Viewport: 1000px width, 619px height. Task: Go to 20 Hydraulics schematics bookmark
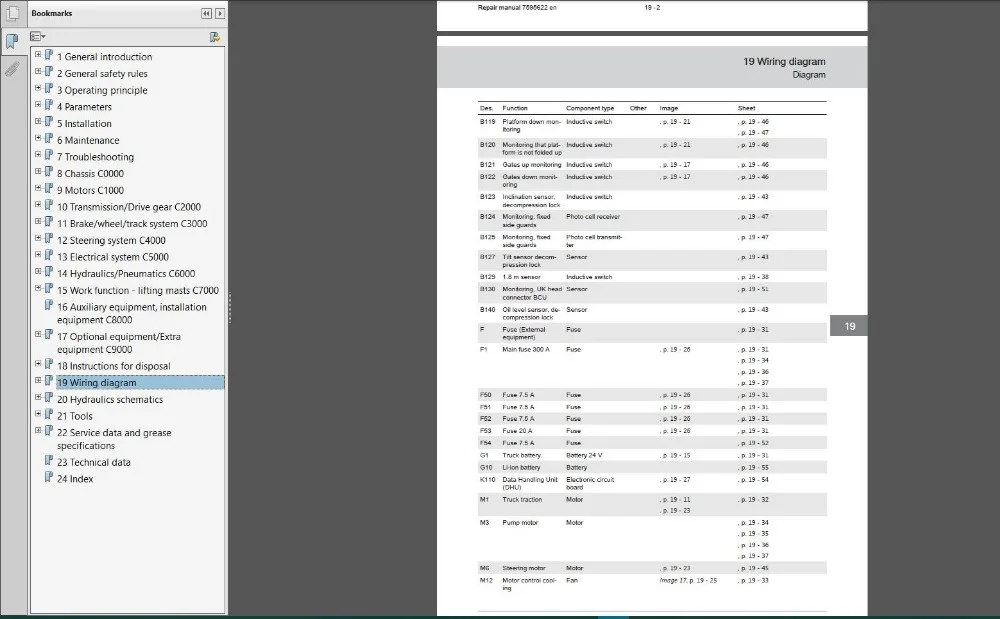click(110, 400)
